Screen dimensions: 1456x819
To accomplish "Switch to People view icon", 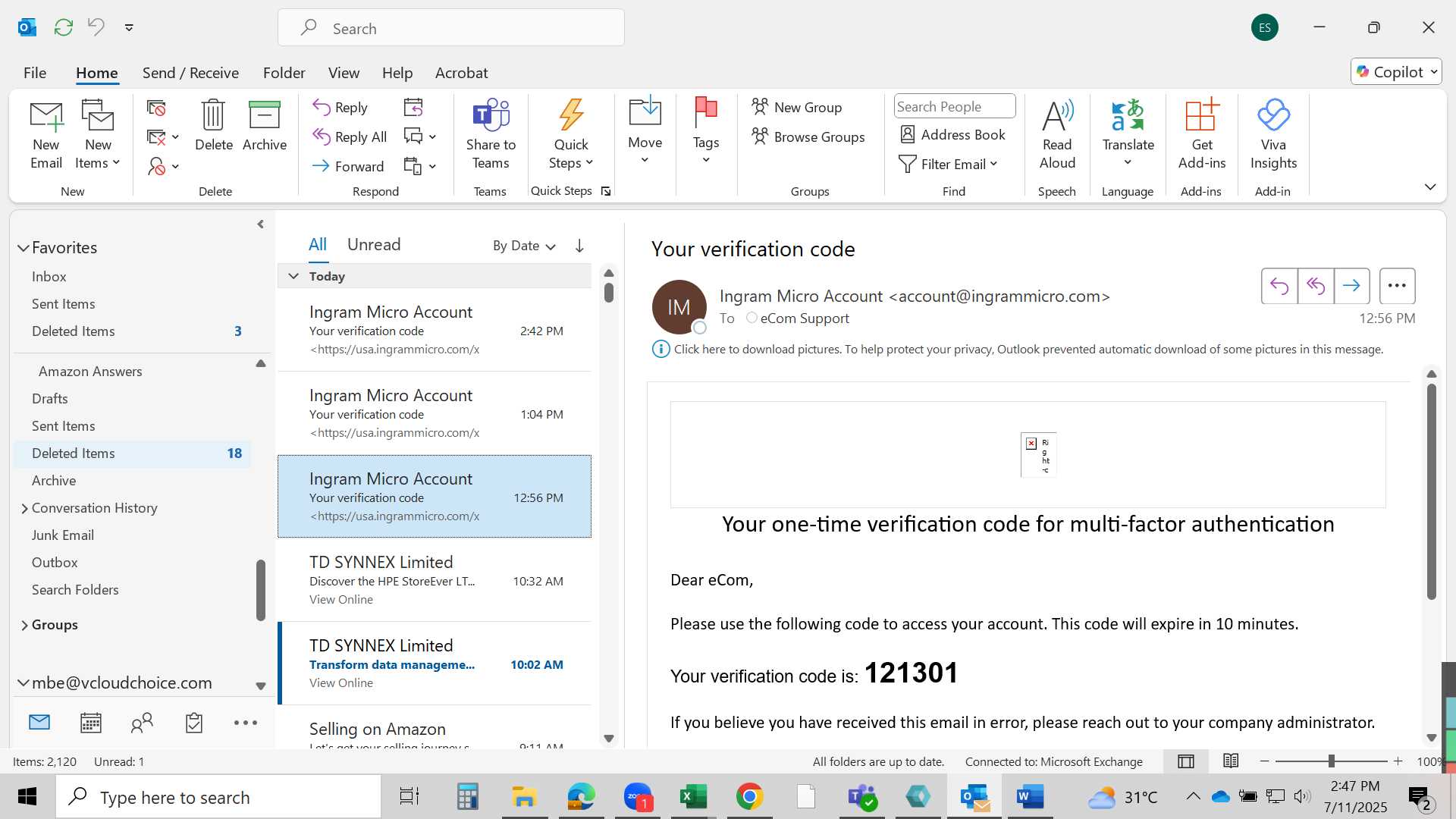I will click(142, 723).
